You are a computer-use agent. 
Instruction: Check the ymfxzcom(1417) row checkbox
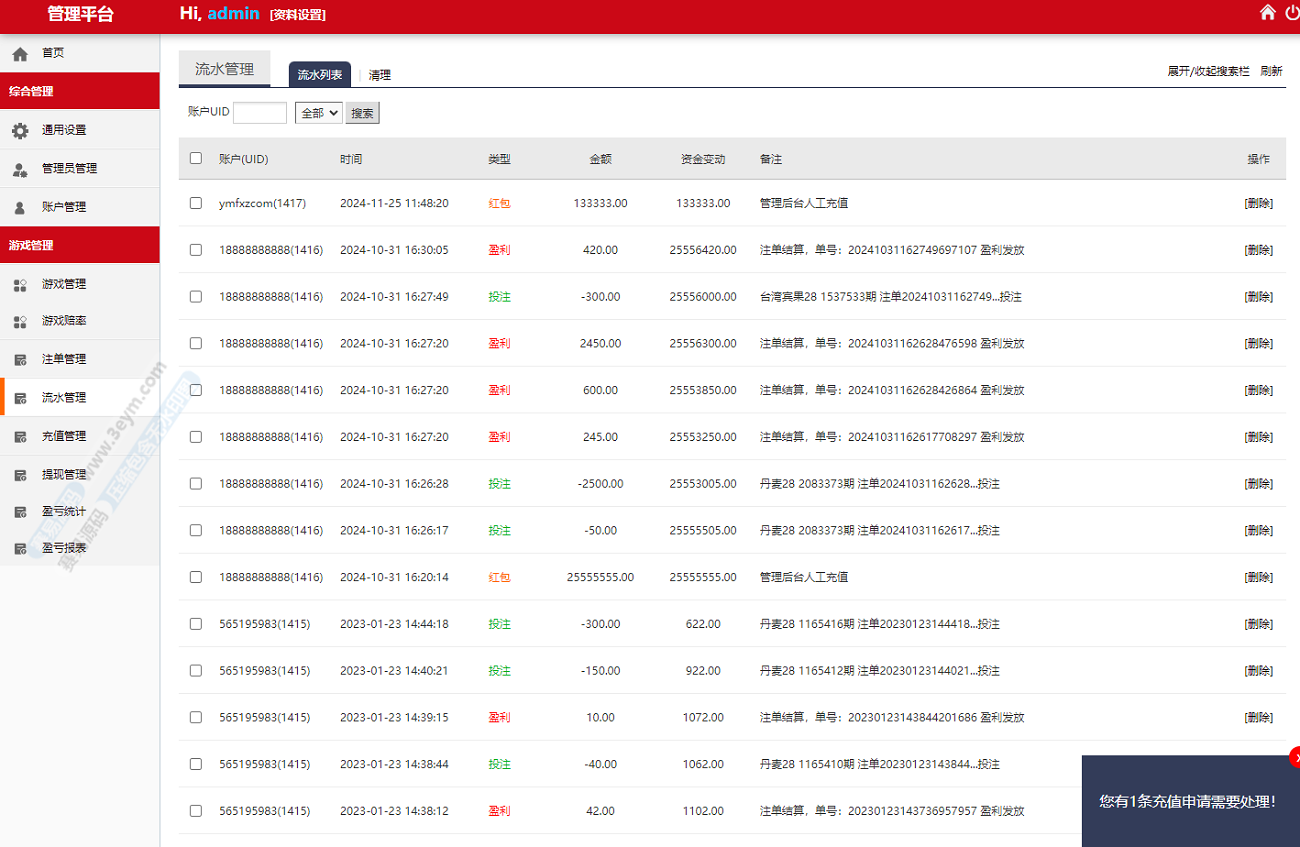click(x=196, y=203)
